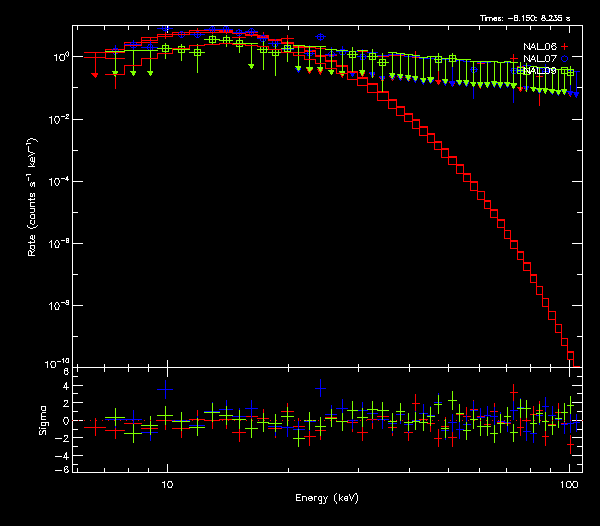The height and width of the screenshot is (526, 600).
Task: Click the blue circle marker beside NAI_07
Action: (x=565, y=59)
